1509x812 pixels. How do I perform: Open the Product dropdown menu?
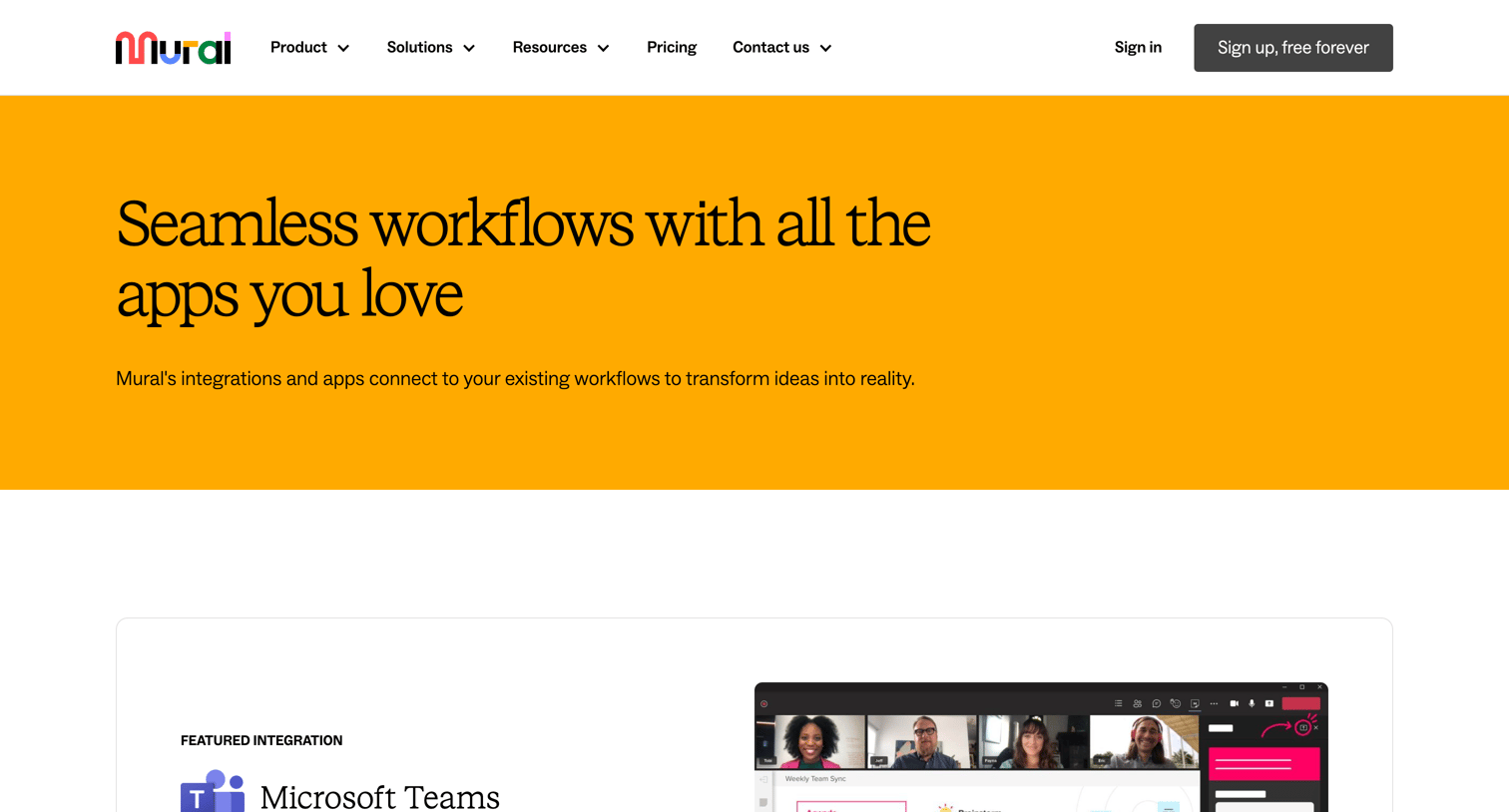309,48
